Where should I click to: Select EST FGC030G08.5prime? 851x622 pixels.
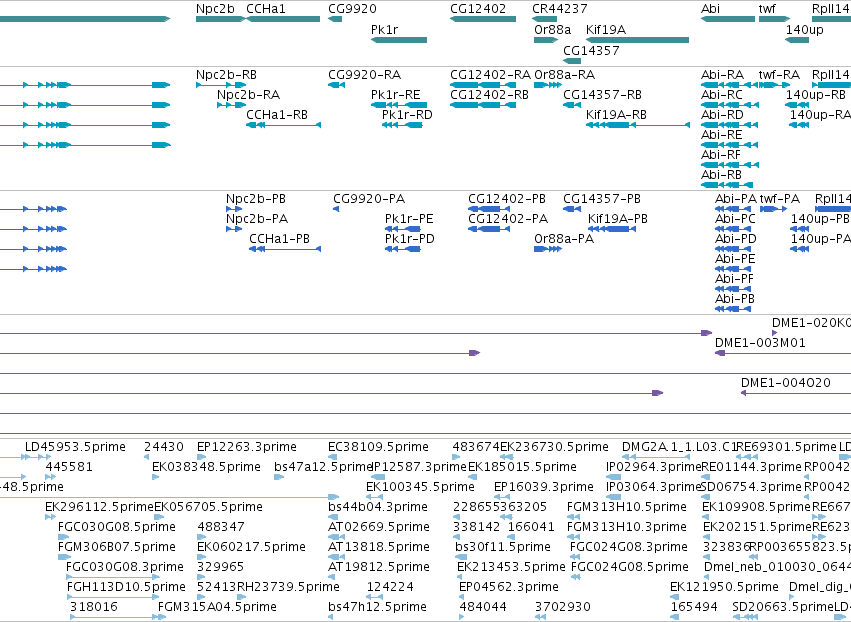point(117,528)
